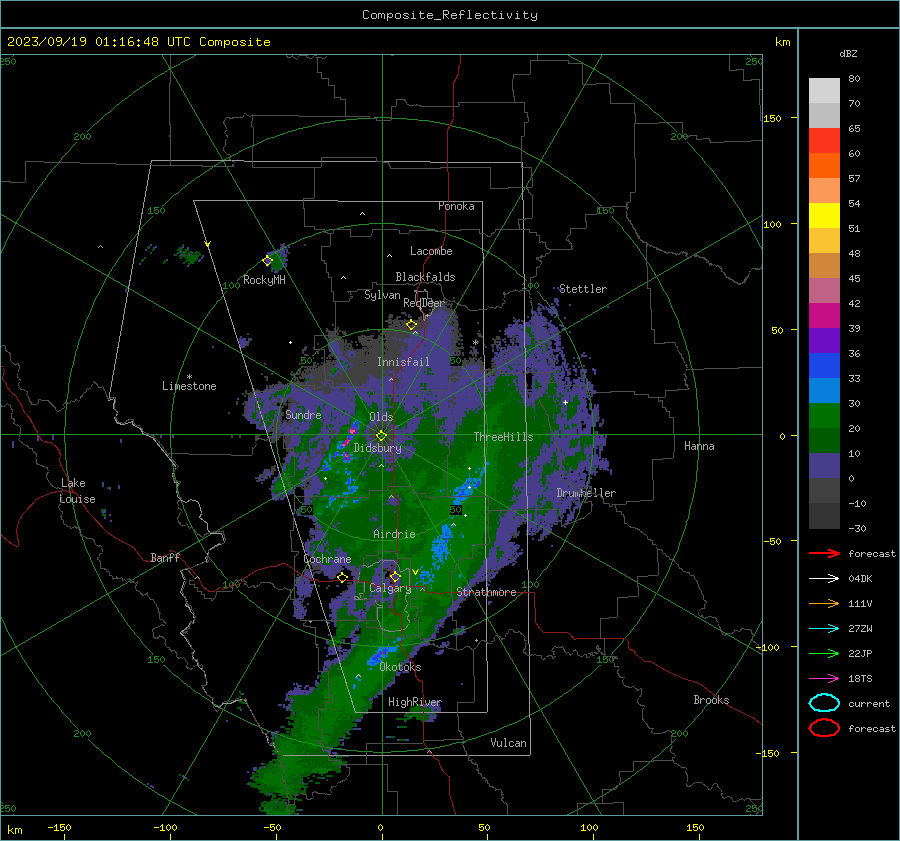The height and width of the screenshot is (841, 900).
Task: Click the magenta 18TS arrow in legend
Action: [824, 679]
